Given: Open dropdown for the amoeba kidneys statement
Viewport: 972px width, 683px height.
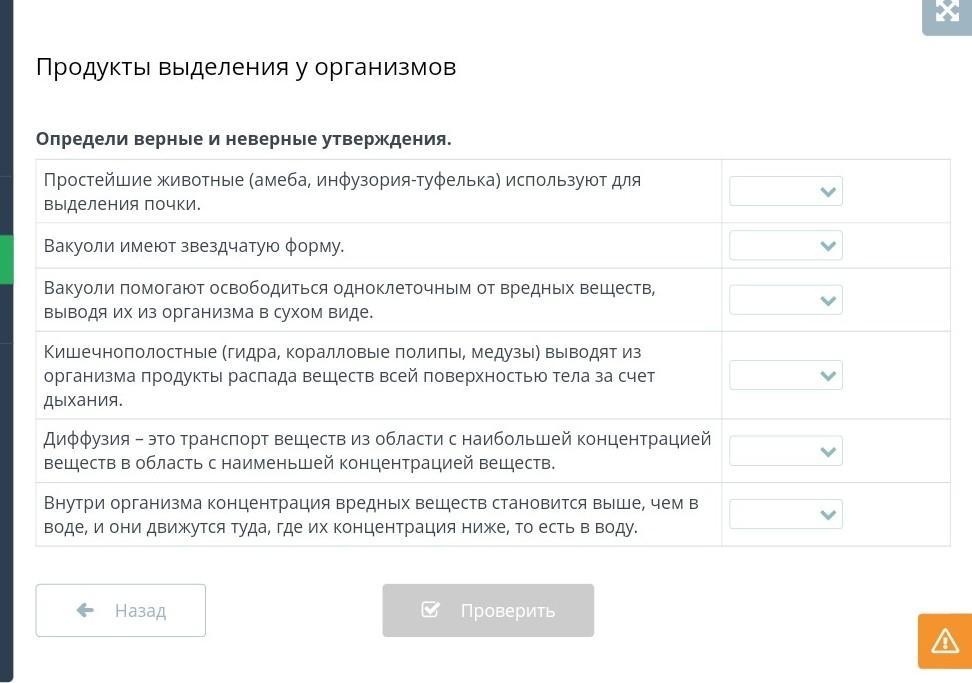Looking at the screenshot, I should pyautogui.click(x=786, y=191).
